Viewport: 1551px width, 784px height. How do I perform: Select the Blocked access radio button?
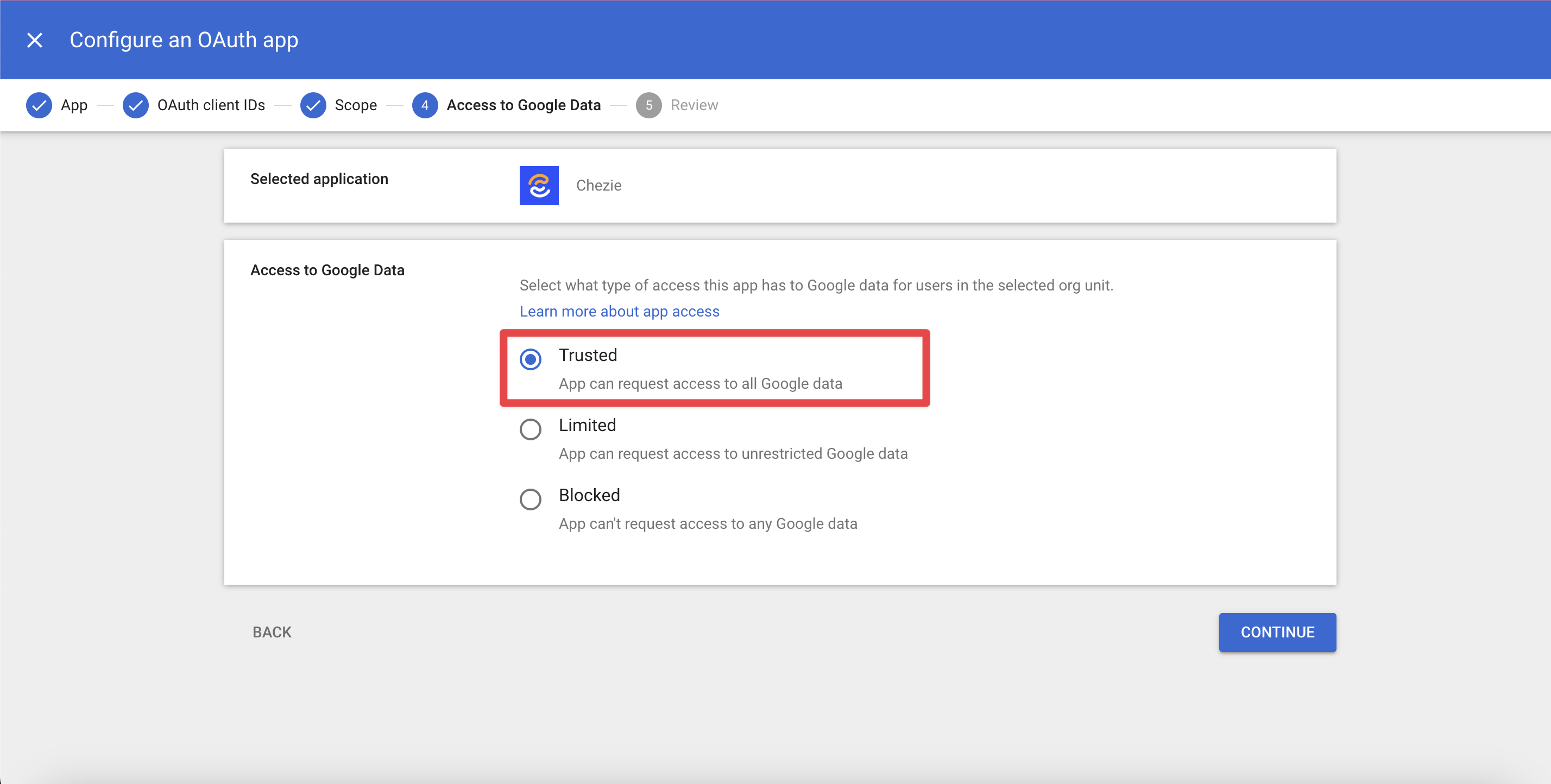tap(530, 499)
